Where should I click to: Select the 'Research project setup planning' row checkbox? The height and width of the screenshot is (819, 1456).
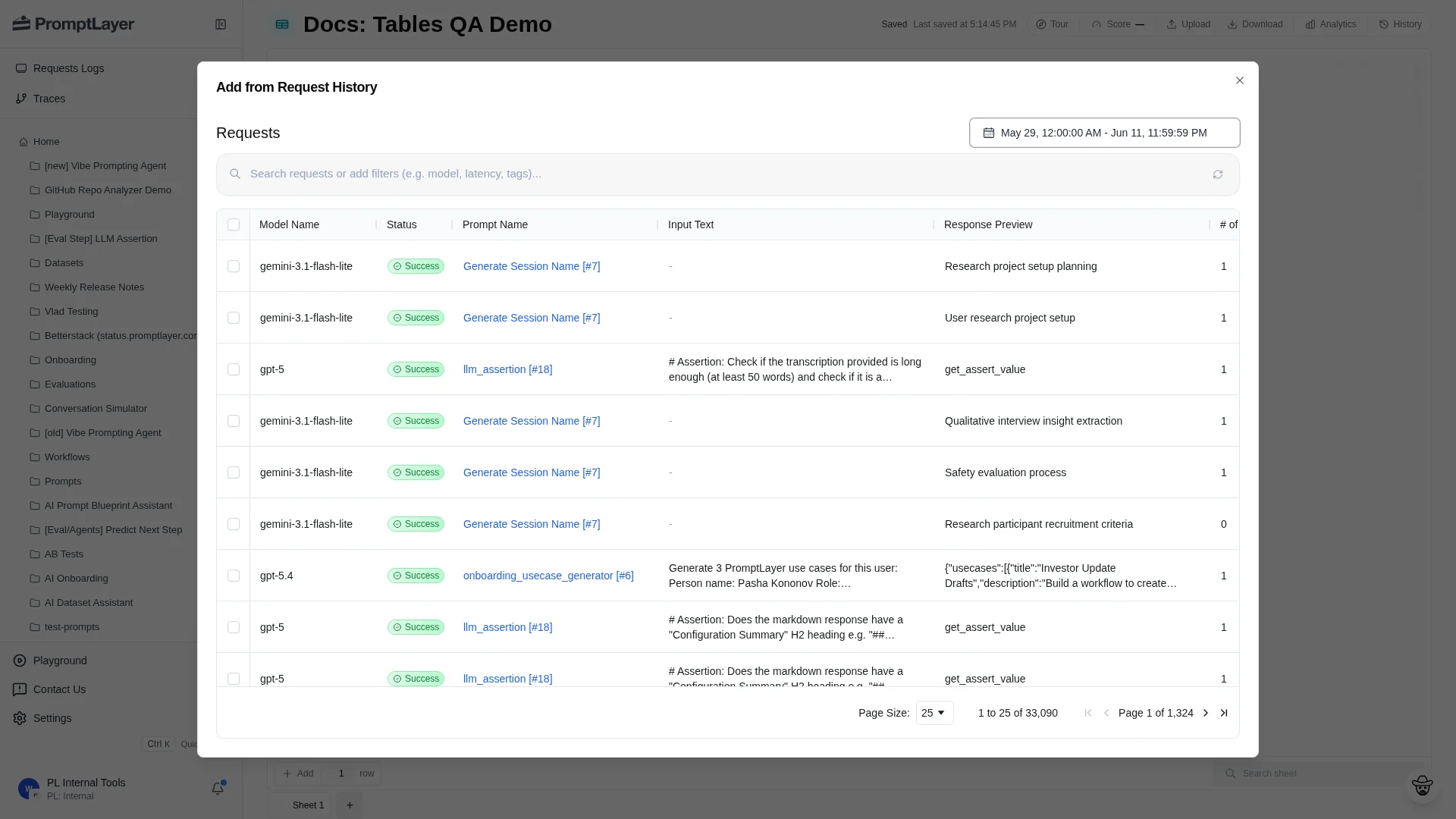(x=234, y=266)
